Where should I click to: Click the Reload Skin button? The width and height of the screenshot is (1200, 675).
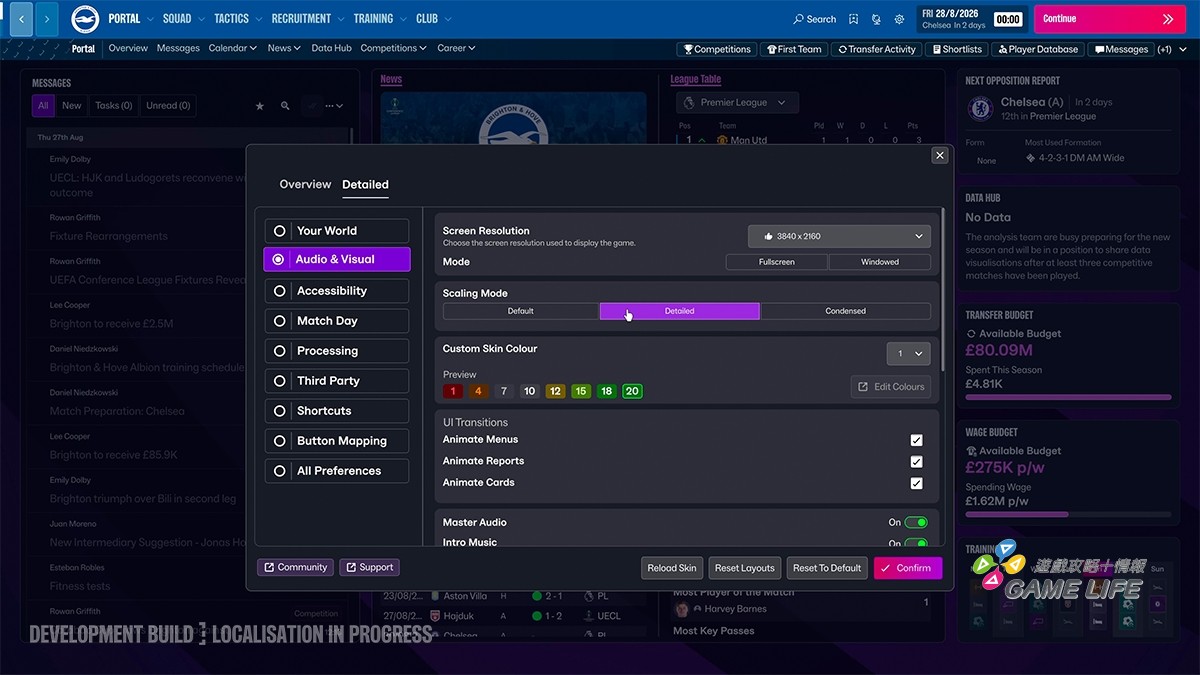point(672,568)
